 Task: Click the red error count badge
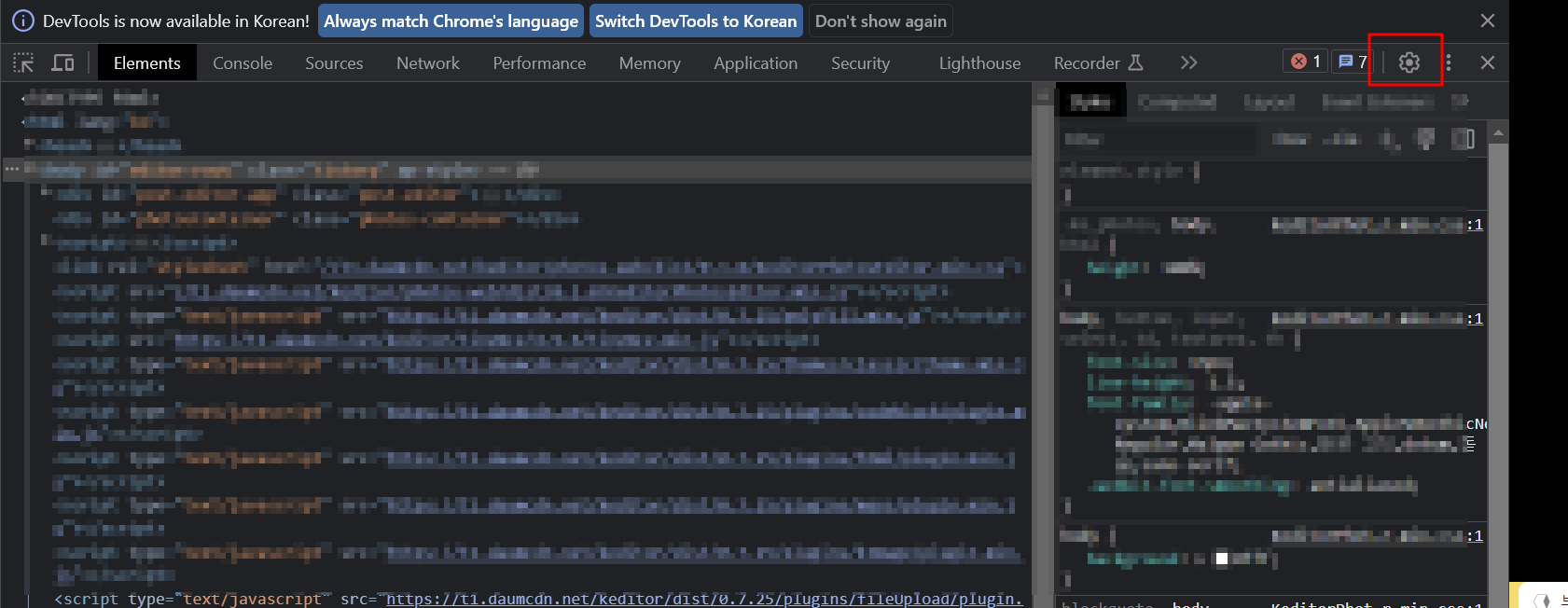point(1305,62)
